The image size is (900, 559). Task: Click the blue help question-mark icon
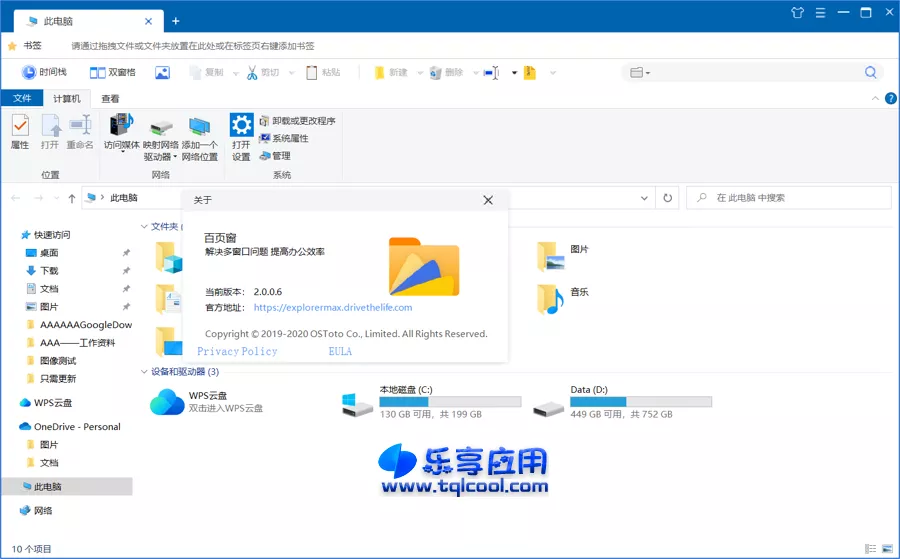tap(891, 99)
